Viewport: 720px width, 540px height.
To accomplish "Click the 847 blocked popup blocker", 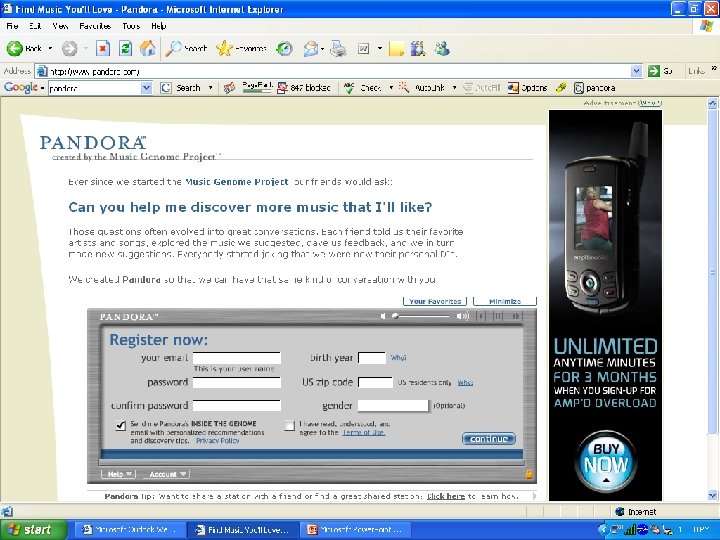I will pos(304,88).
